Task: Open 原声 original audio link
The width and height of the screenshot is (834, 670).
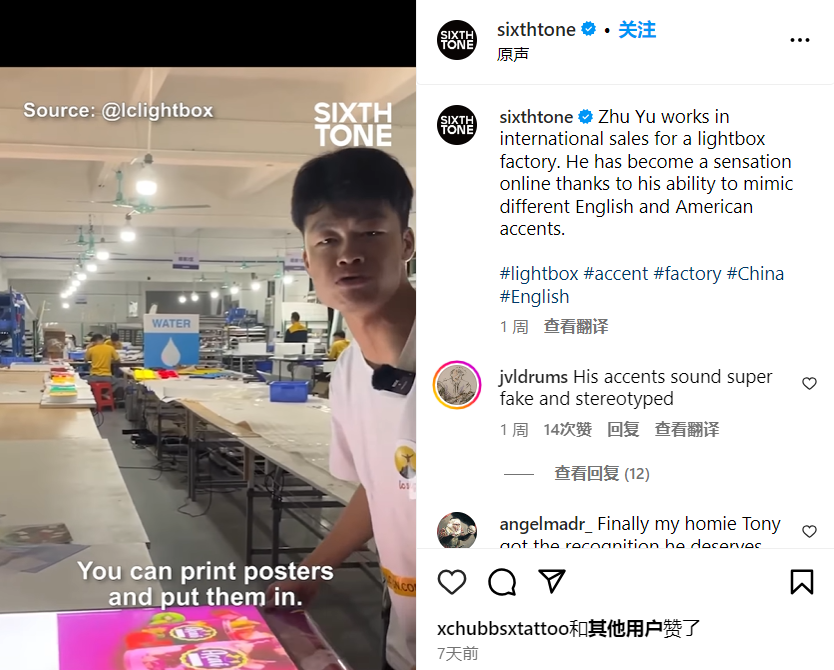Action: tap(513, 54)
